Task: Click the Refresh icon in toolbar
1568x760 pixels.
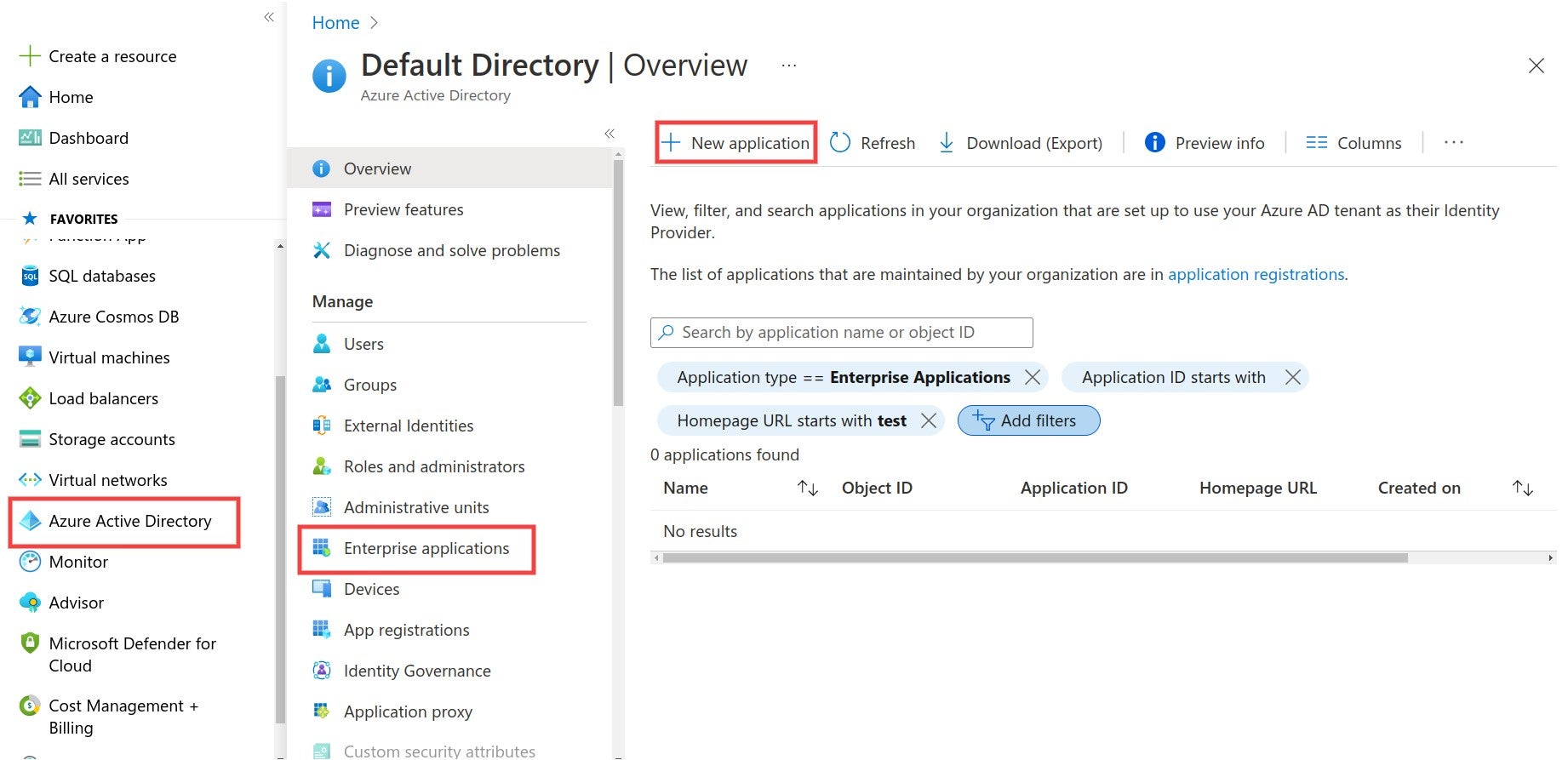Action: tap(840, 143)
